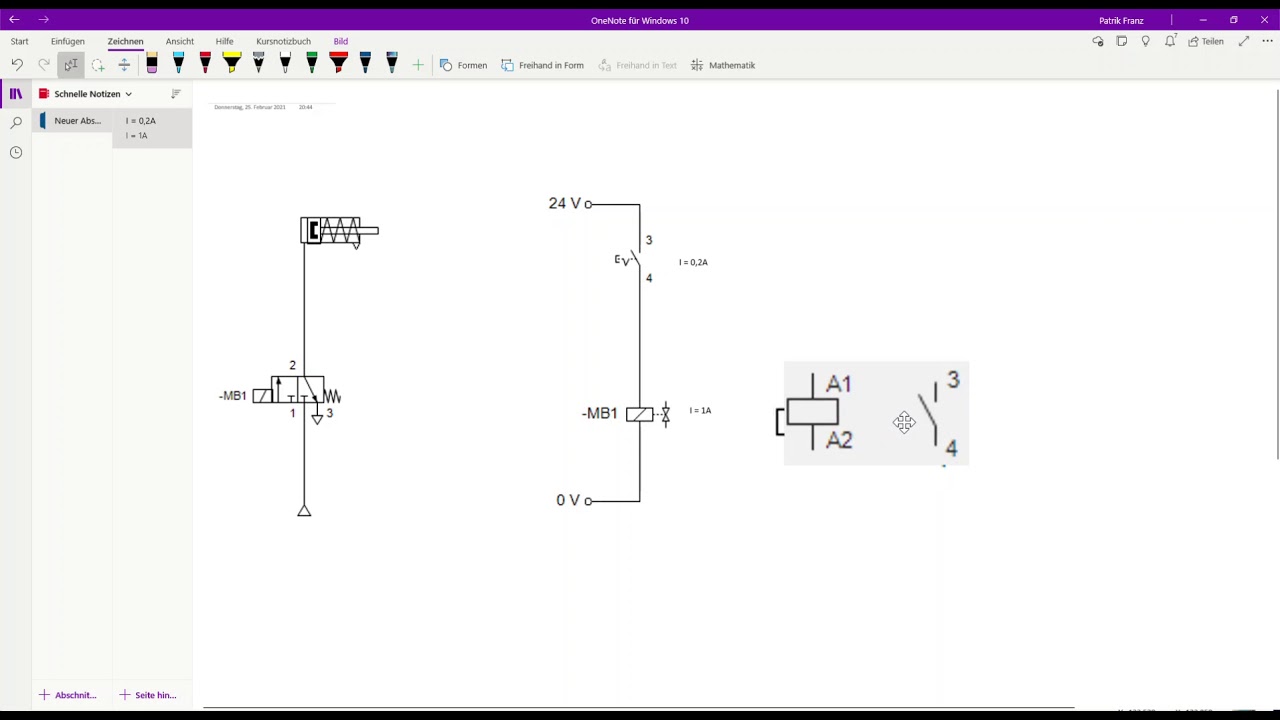Viewport: 1280px width, 720px height.
Task: Add a new pen with plus
Action: [418, 65]
